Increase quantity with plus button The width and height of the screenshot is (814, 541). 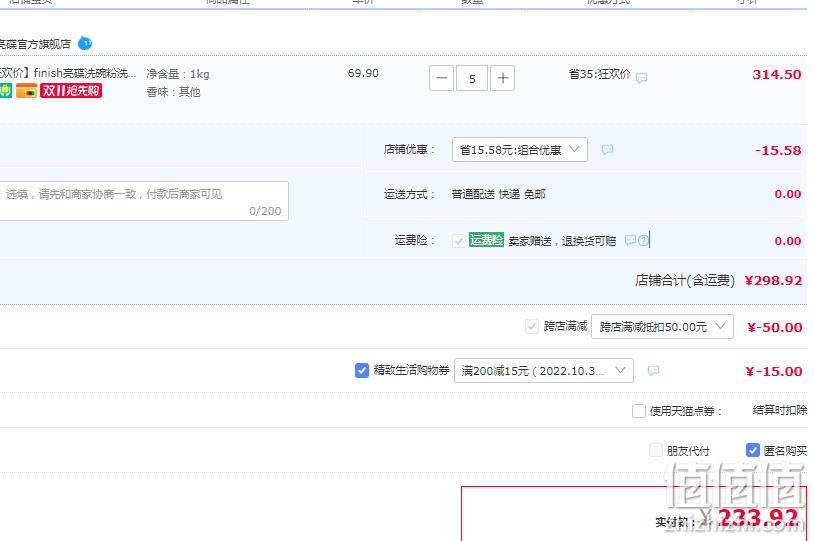pos(502,78)
